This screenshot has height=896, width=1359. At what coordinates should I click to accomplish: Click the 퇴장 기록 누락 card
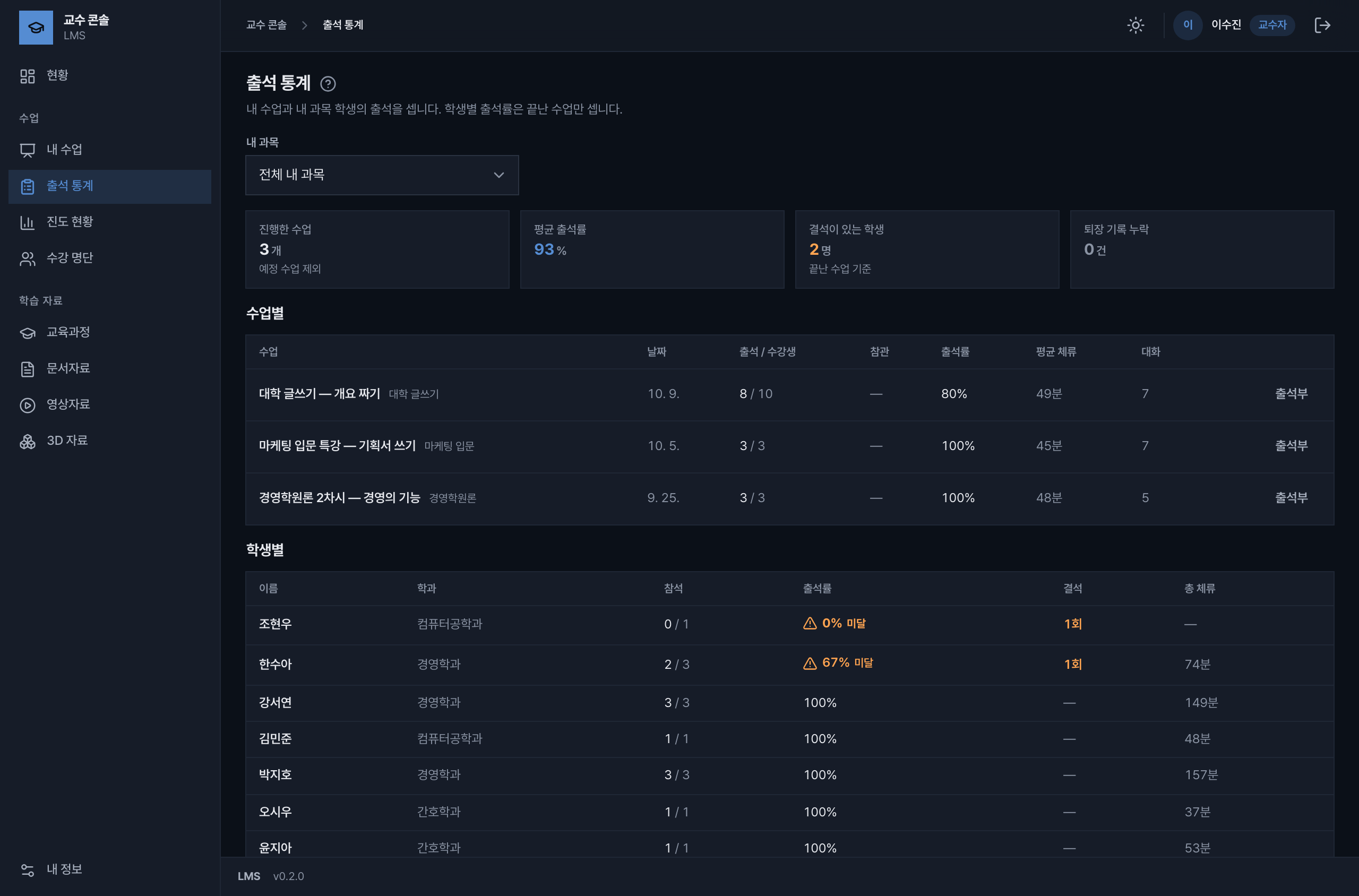tap(1202, 249)
